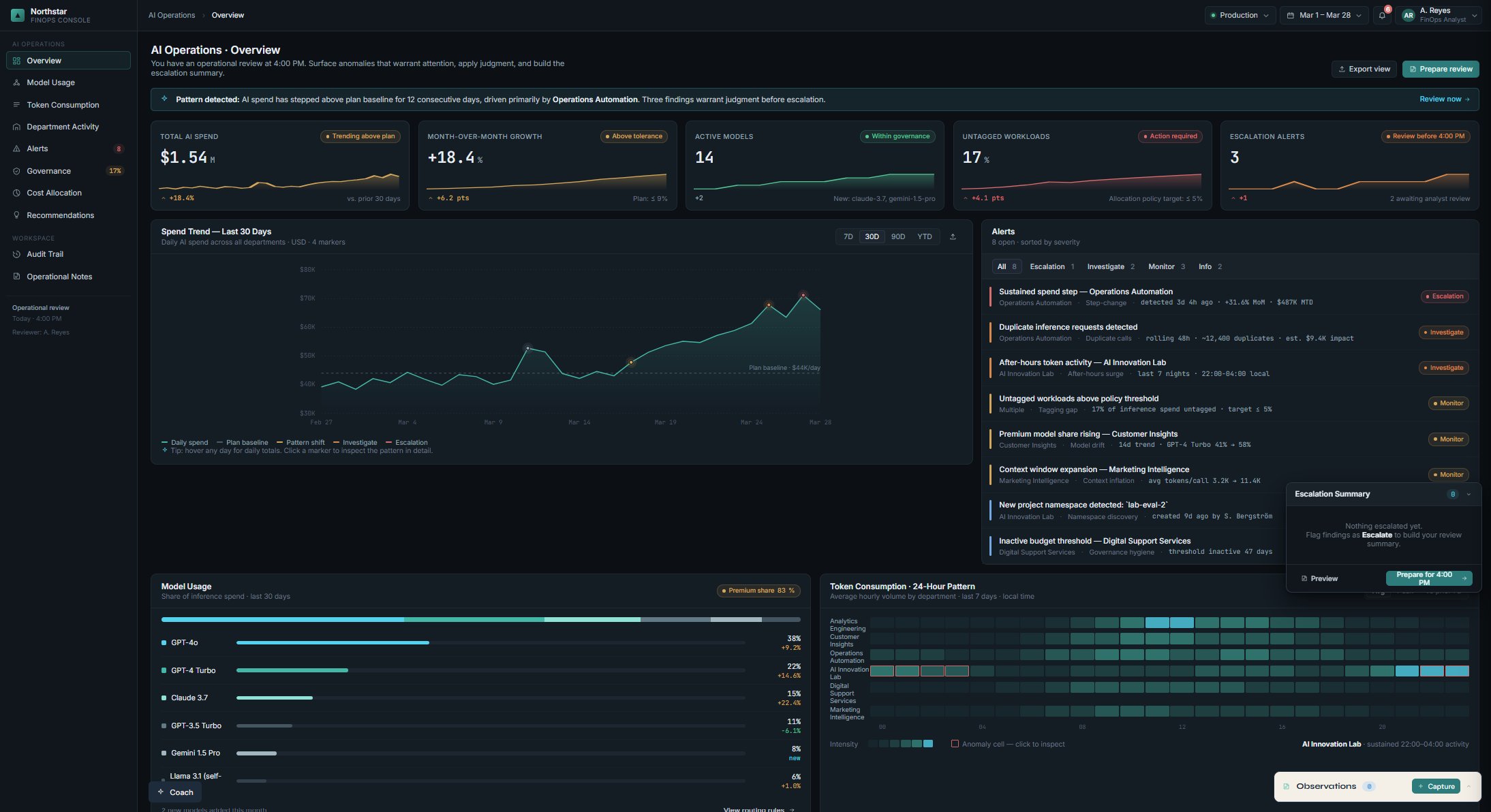Collapse the Escalation Summary panel chevron

1469,495
